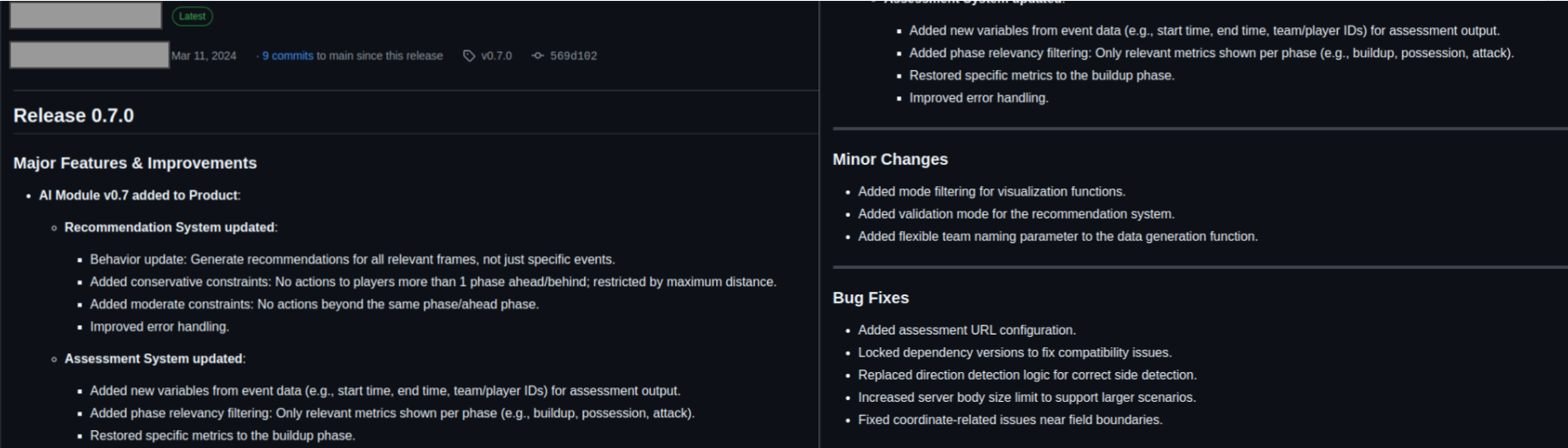Viewport: 1568px width, 448px height.
Task: Click the Mar 11, 2024 release date
Action: (204, 55)
